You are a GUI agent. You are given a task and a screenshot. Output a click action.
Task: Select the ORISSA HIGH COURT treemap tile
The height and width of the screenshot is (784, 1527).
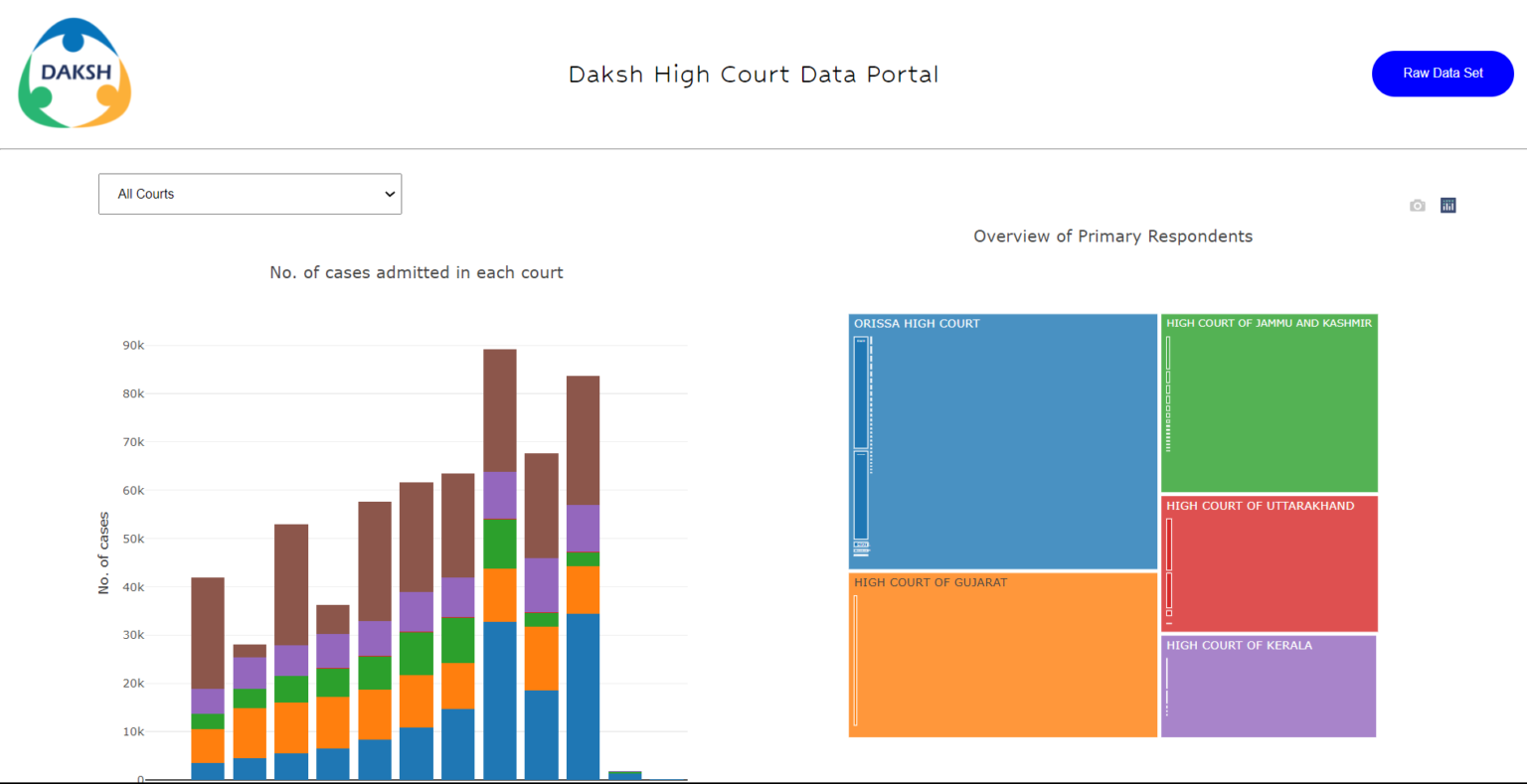point(1003,441)
